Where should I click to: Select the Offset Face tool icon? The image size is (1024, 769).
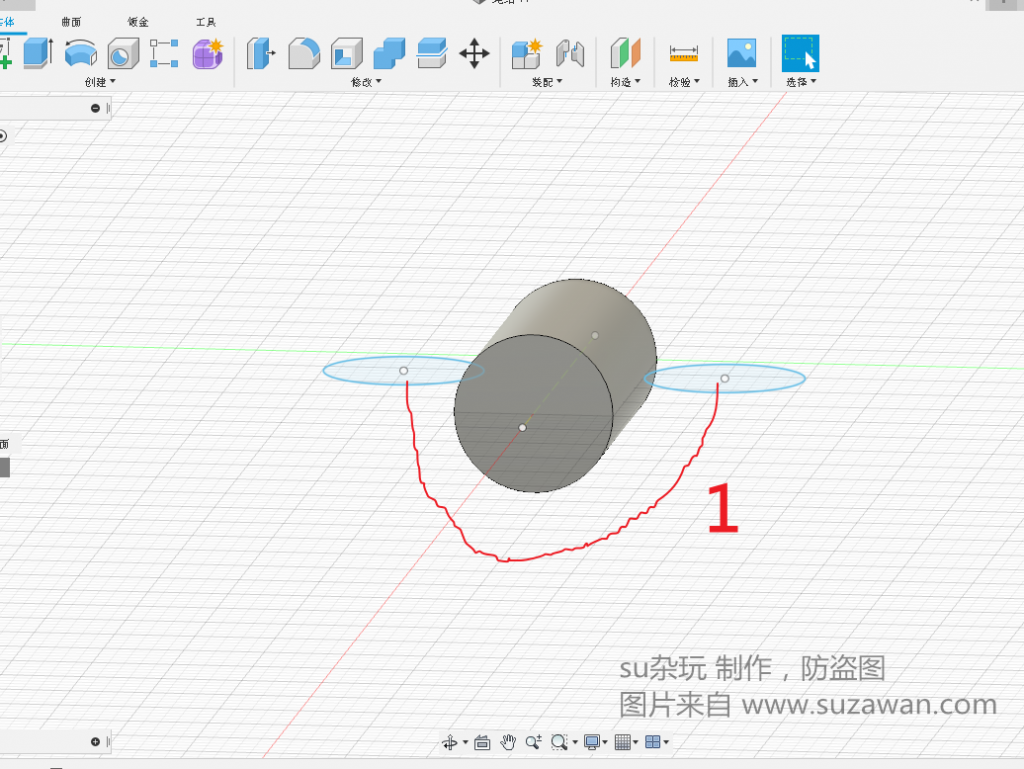[432, 54]
